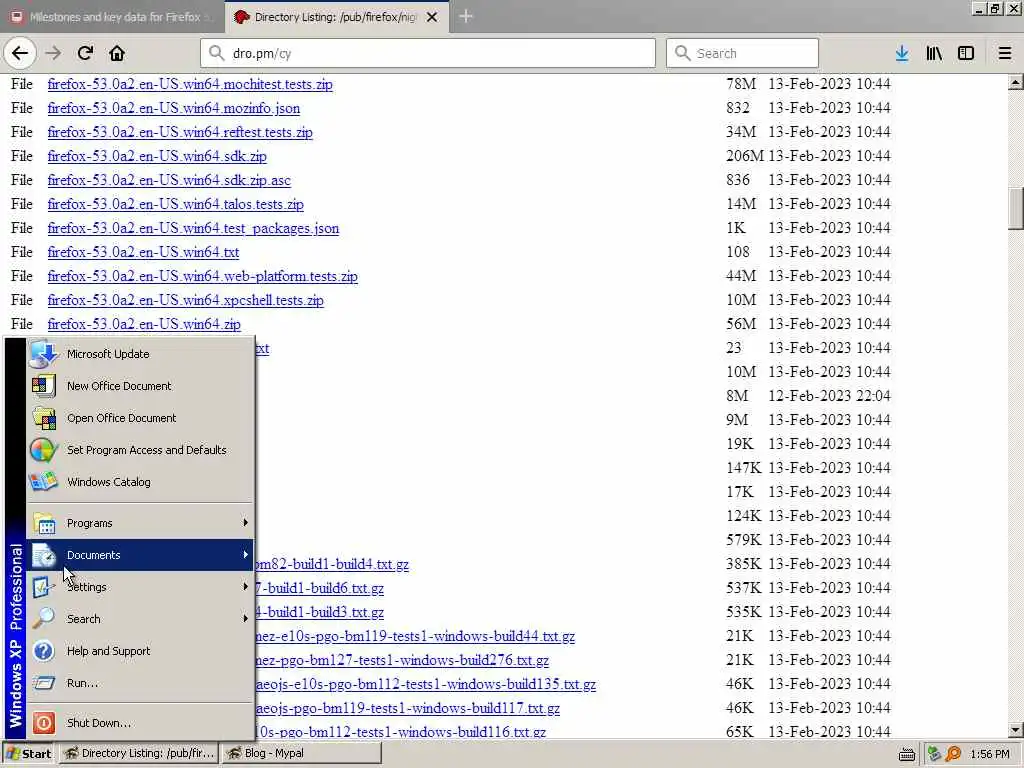Screen dimensions: 1024x768
Task: Go back with the browser back arrow
Action: 20,53
